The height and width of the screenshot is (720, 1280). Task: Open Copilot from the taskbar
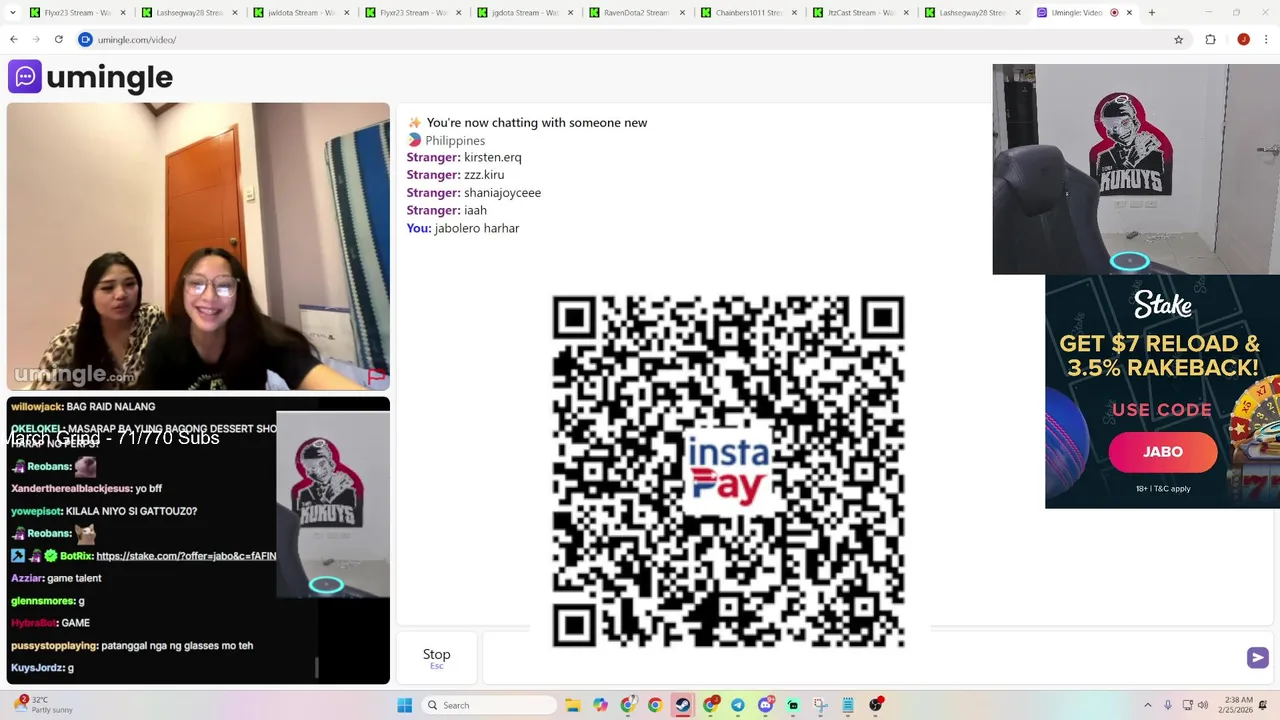pos(600,705)
